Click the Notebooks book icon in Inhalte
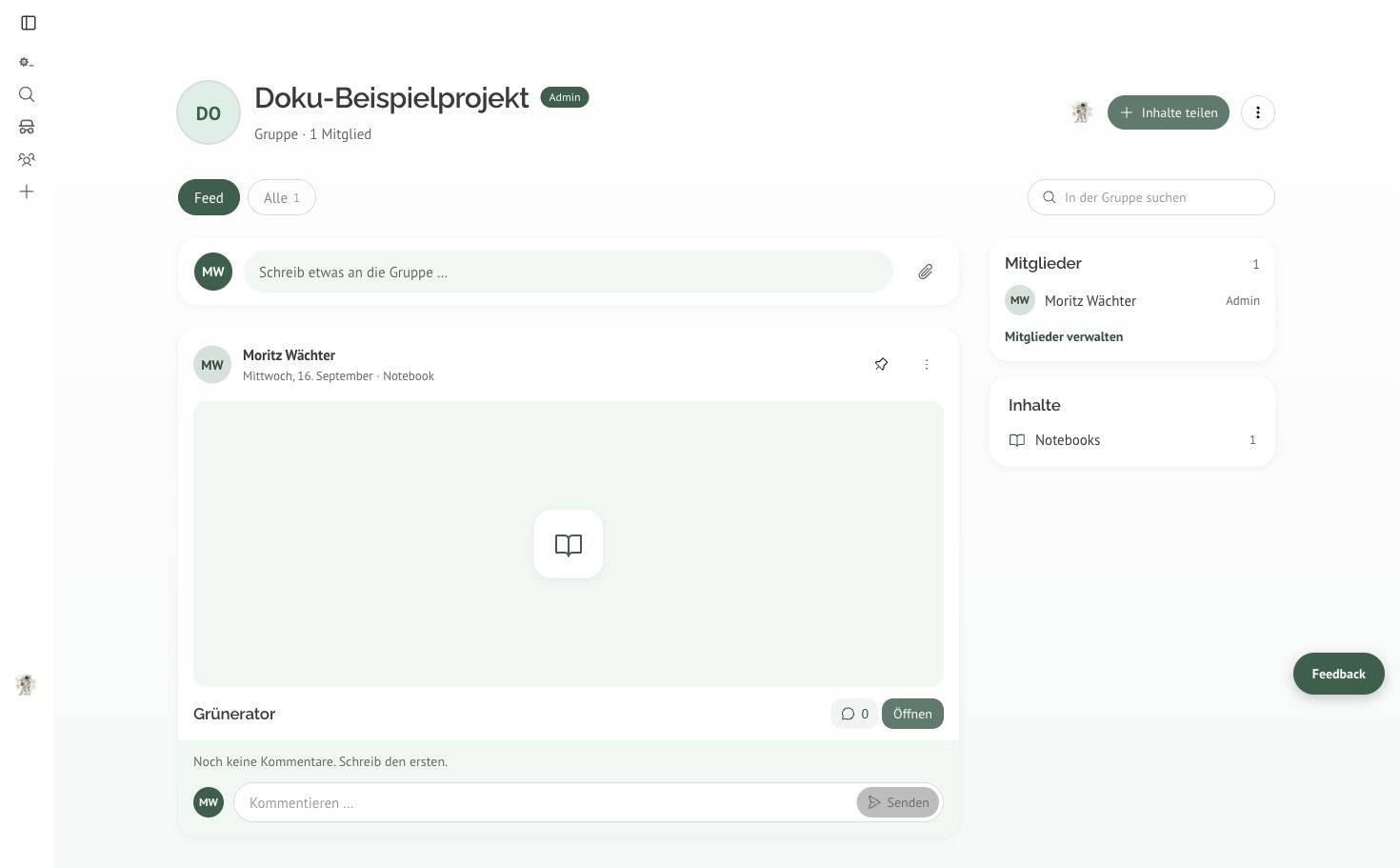Viewport: 1400px width, 868px height. (x=1017, y=440)
